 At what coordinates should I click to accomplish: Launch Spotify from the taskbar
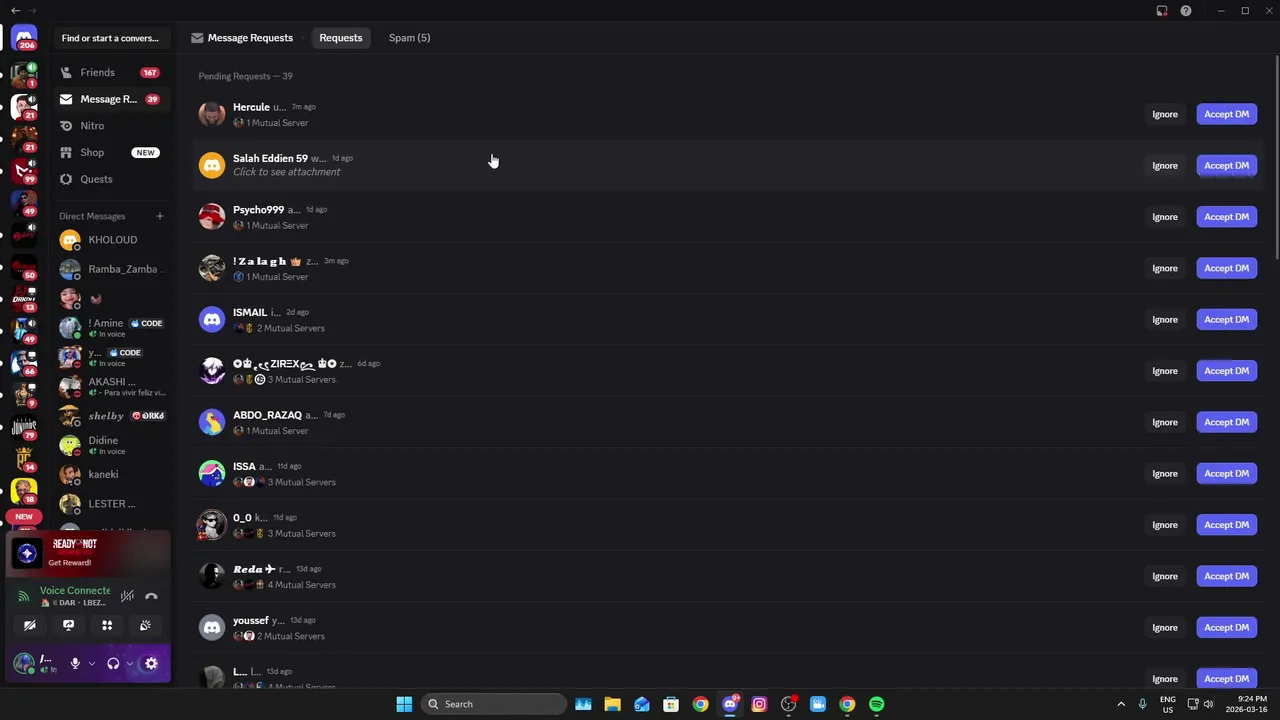point(877,704)
